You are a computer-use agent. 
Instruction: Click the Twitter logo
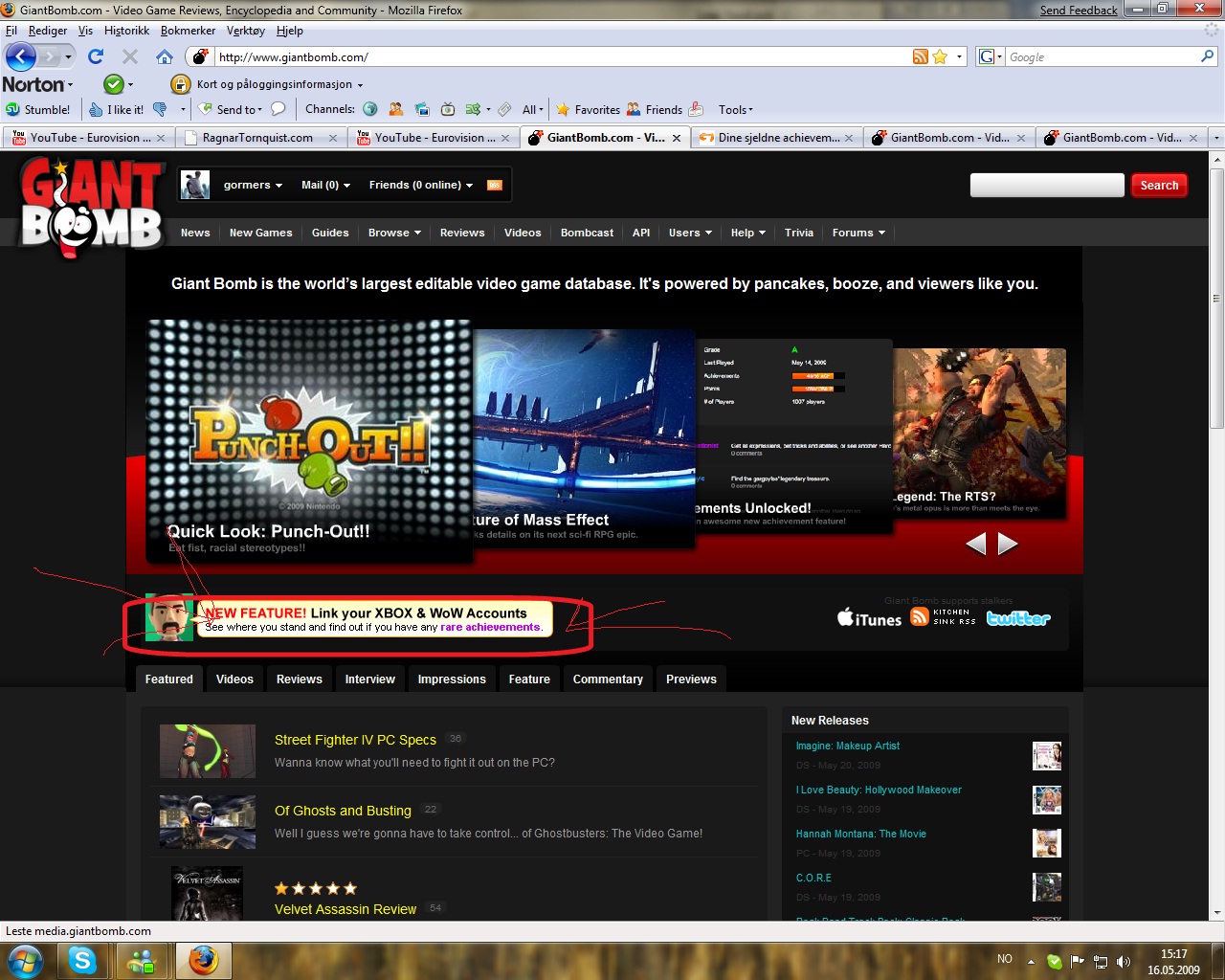tap(1018, 618)
